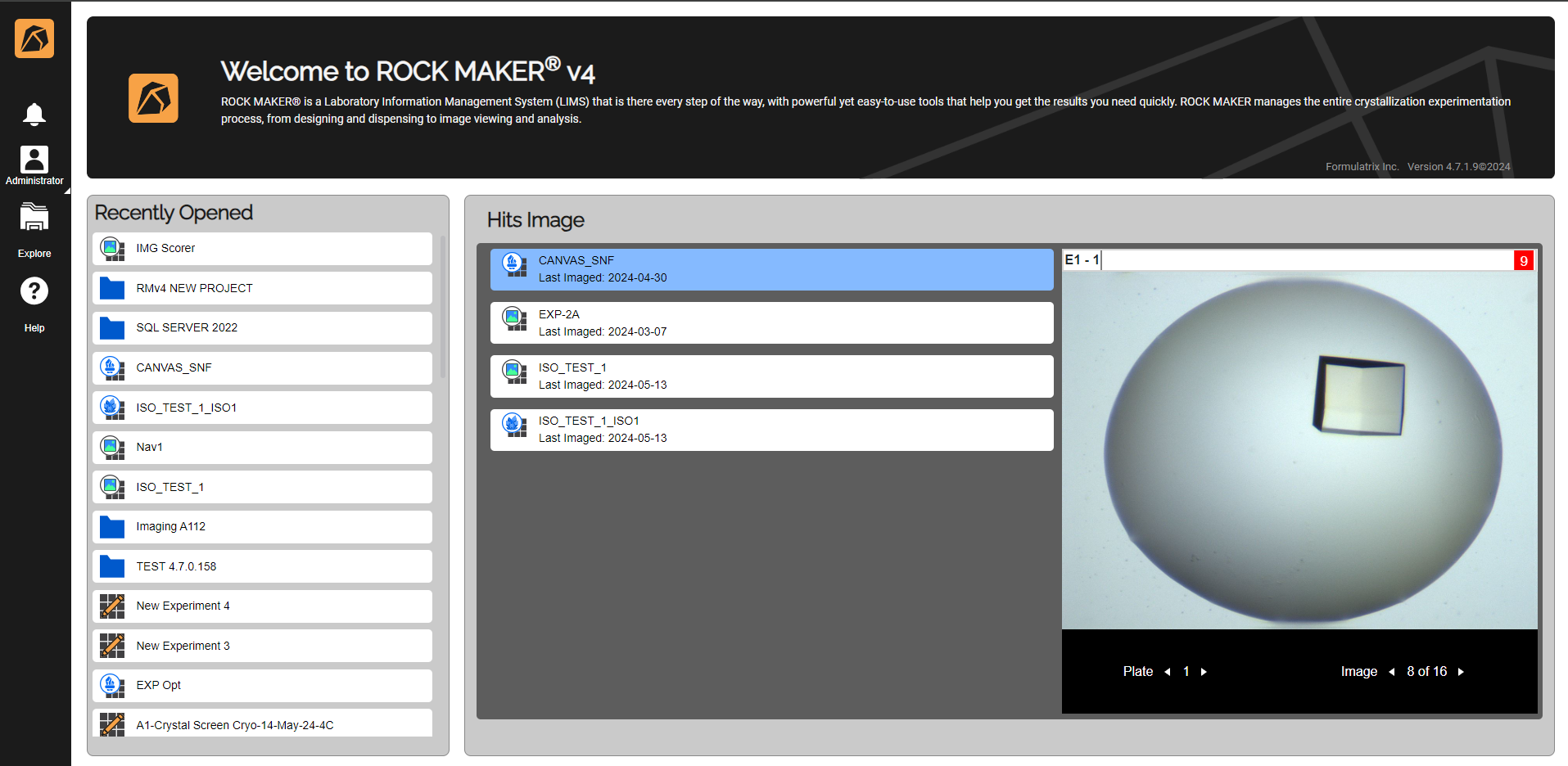
Task: Open CANVAS_SNF text in Recently Opened
Action: (174, 367)
